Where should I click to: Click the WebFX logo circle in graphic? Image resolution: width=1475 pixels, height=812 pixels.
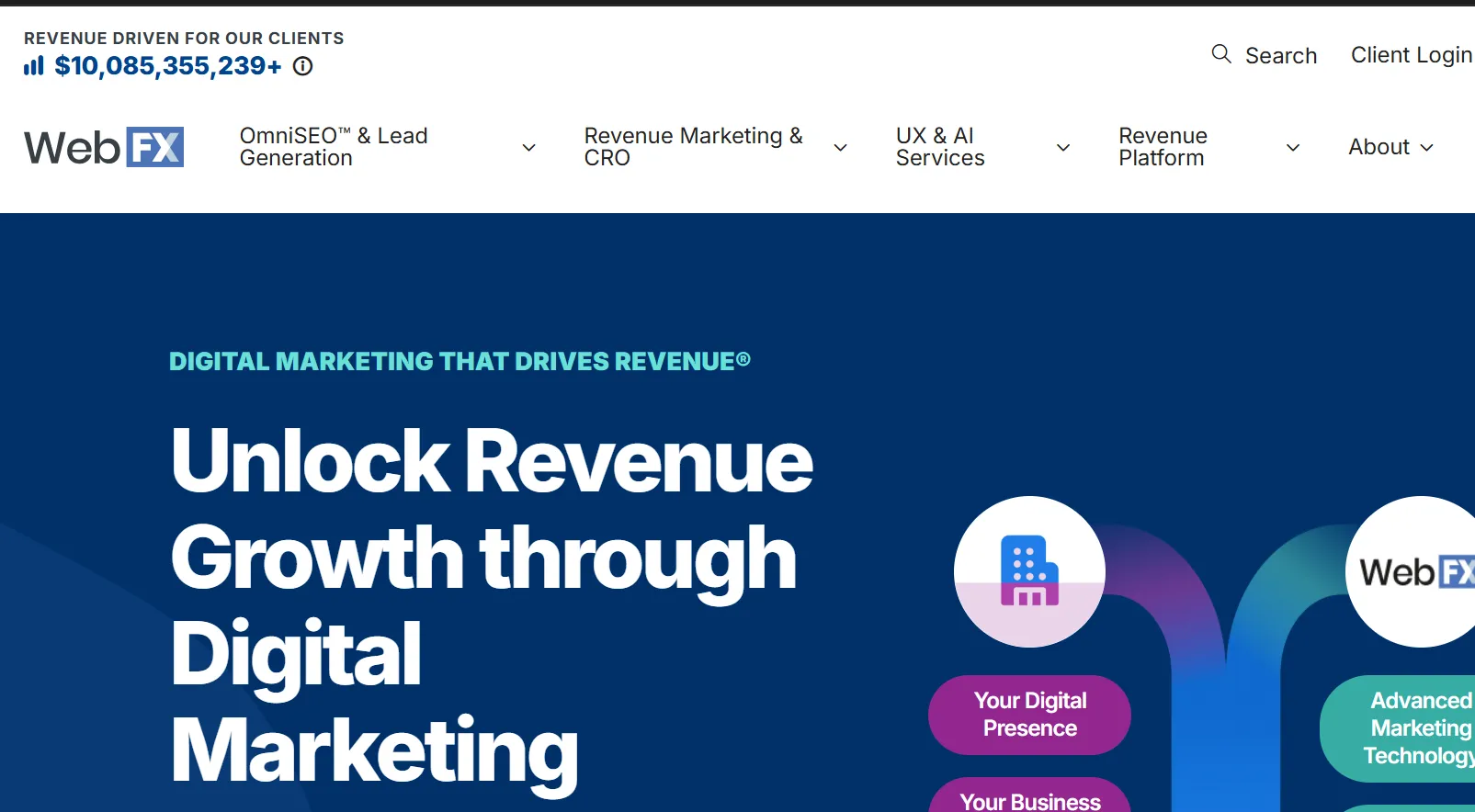pos(1411,571)
